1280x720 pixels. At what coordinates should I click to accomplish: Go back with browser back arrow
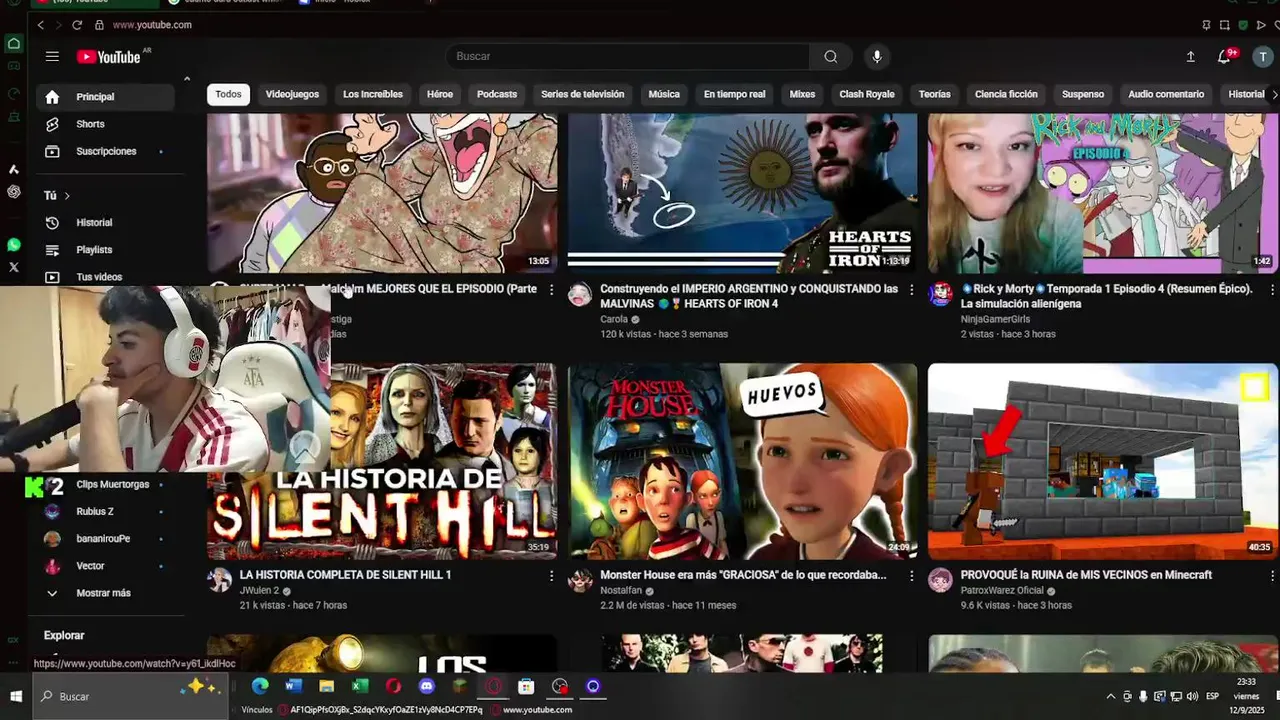coord(40,25)
